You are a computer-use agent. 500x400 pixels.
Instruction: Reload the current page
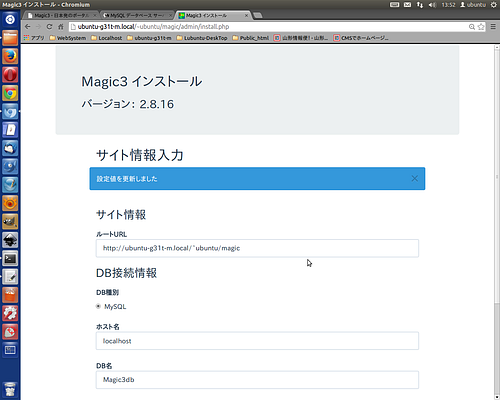(49, 27)
